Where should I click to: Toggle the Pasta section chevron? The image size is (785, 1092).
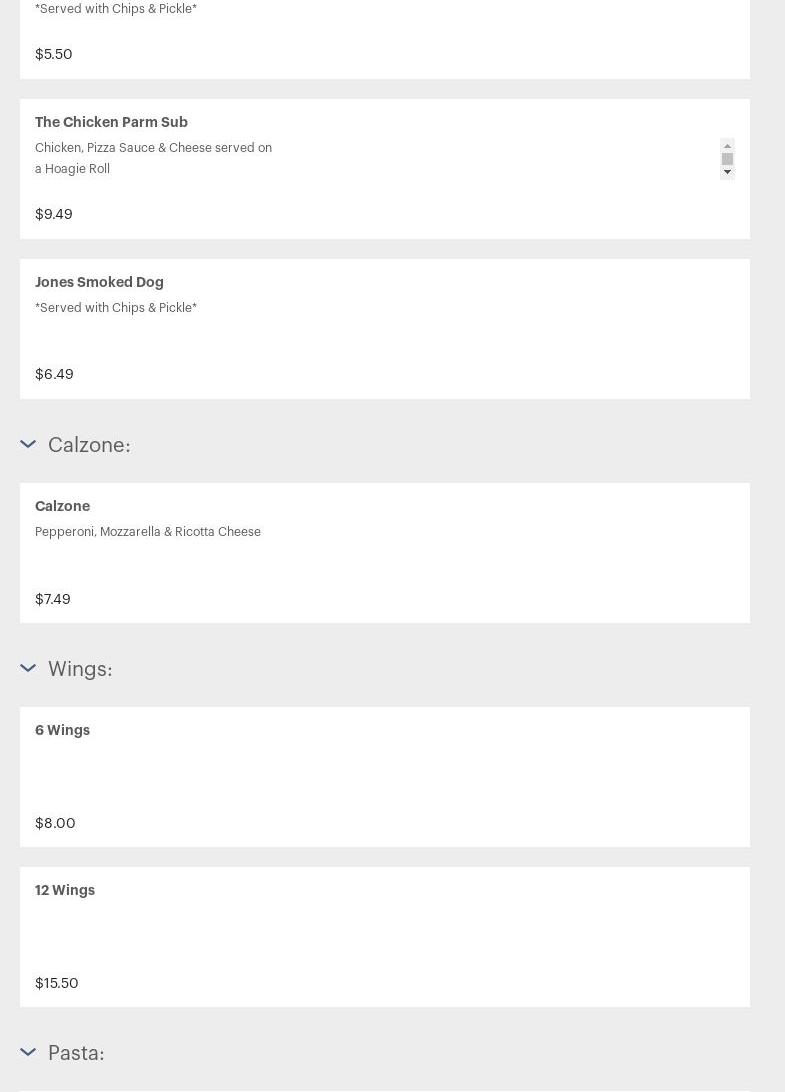click(28, 1052)
